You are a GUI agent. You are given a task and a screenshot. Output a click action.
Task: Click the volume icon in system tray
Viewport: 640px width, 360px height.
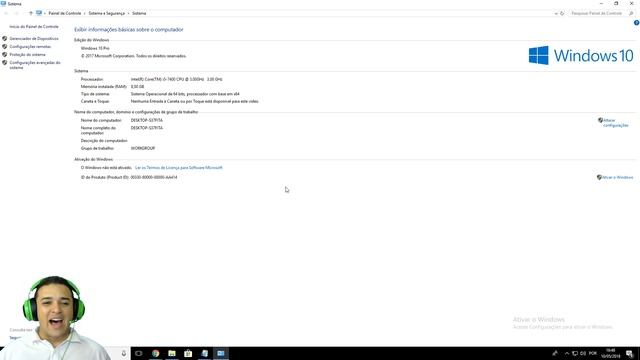click(583, 353)
